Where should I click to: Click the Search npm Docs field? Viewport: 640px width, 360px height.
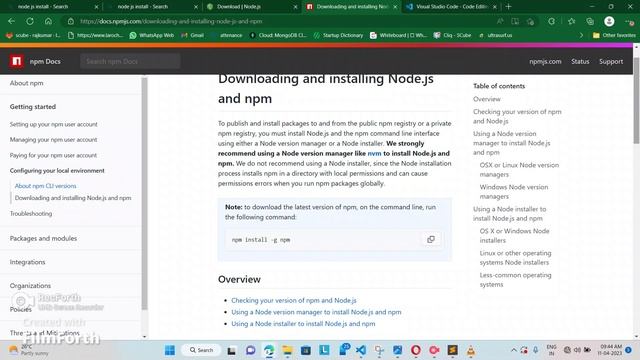[130, 61]
